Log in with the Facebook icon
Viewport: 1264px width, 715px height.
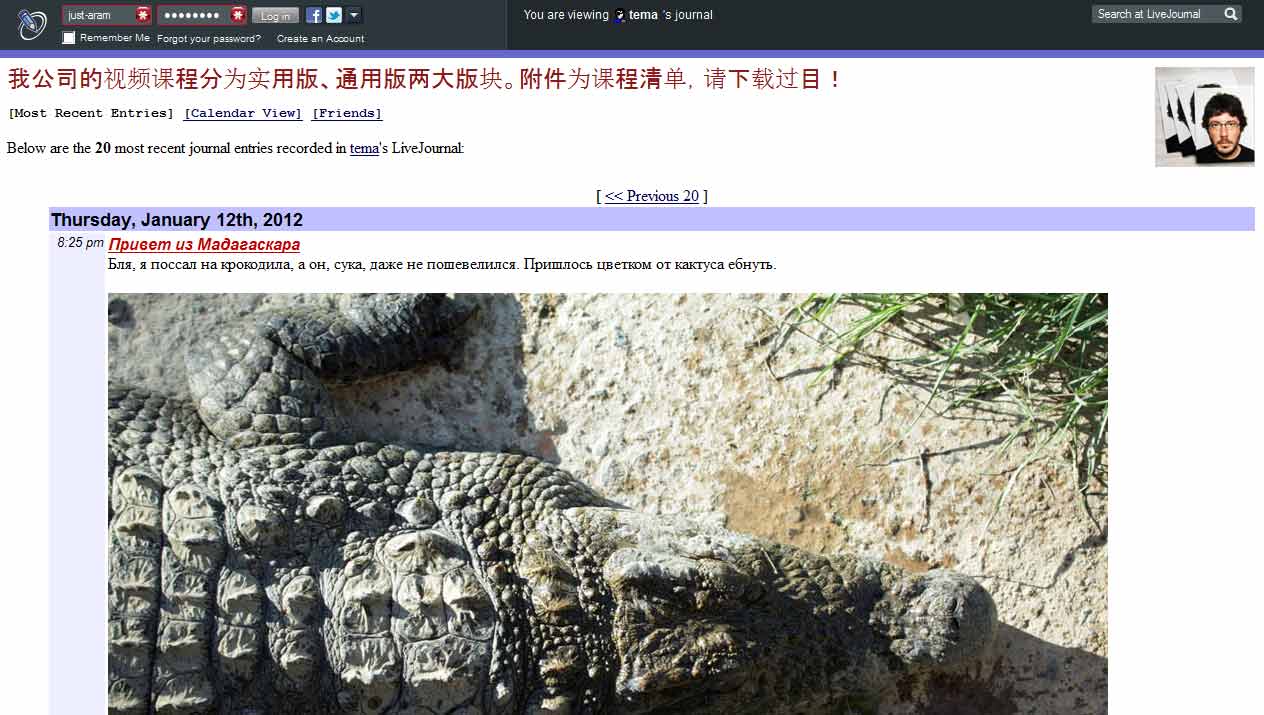click(x=314, y=15)
